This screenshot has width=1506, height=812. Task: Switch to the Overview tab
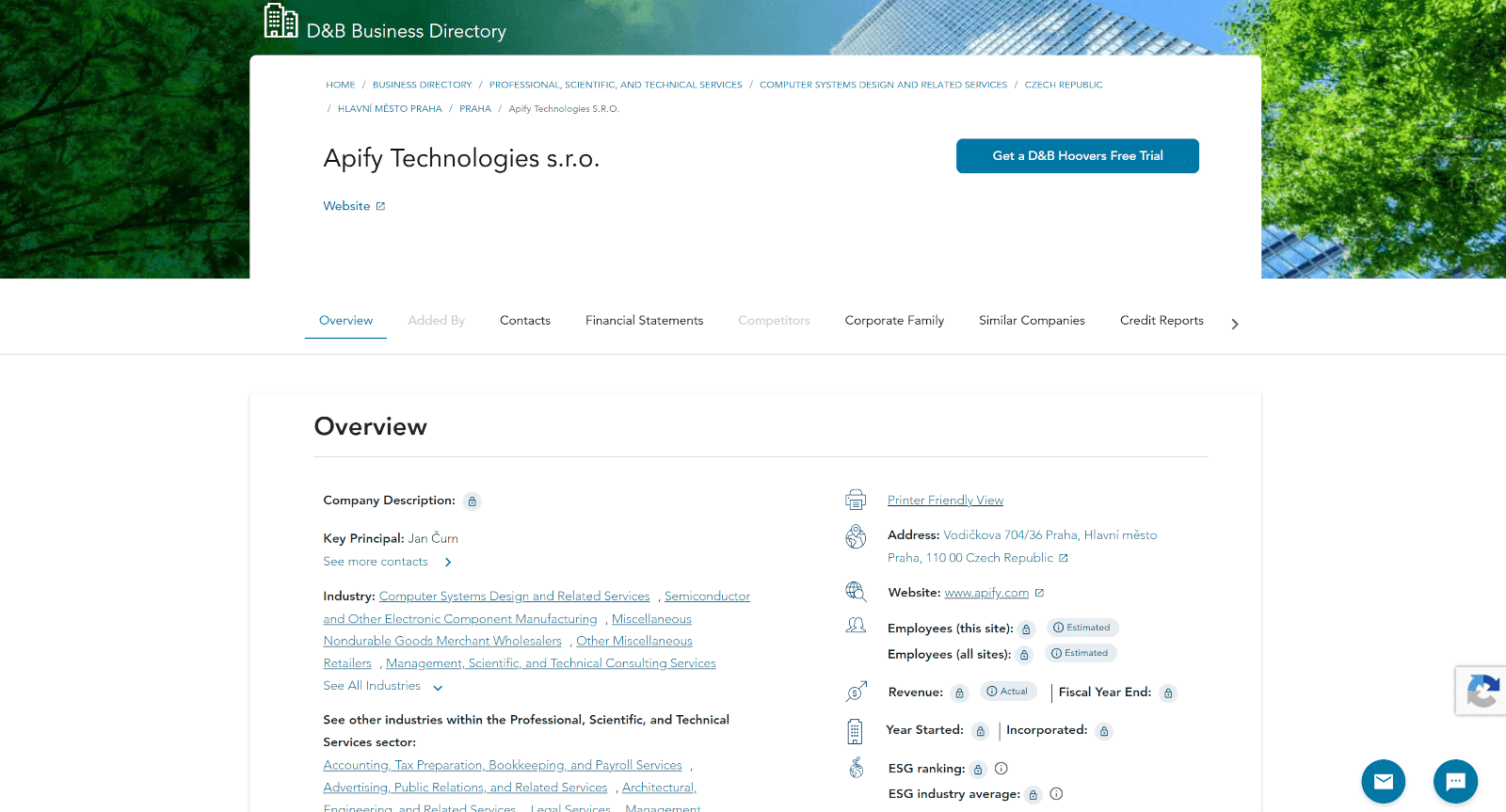click(345, 321)
